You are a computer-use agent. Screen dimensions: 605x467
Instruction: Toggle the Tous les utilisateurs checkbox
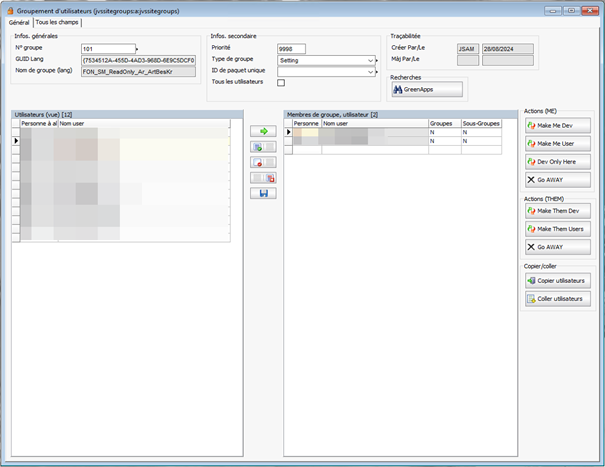(281, 83)
